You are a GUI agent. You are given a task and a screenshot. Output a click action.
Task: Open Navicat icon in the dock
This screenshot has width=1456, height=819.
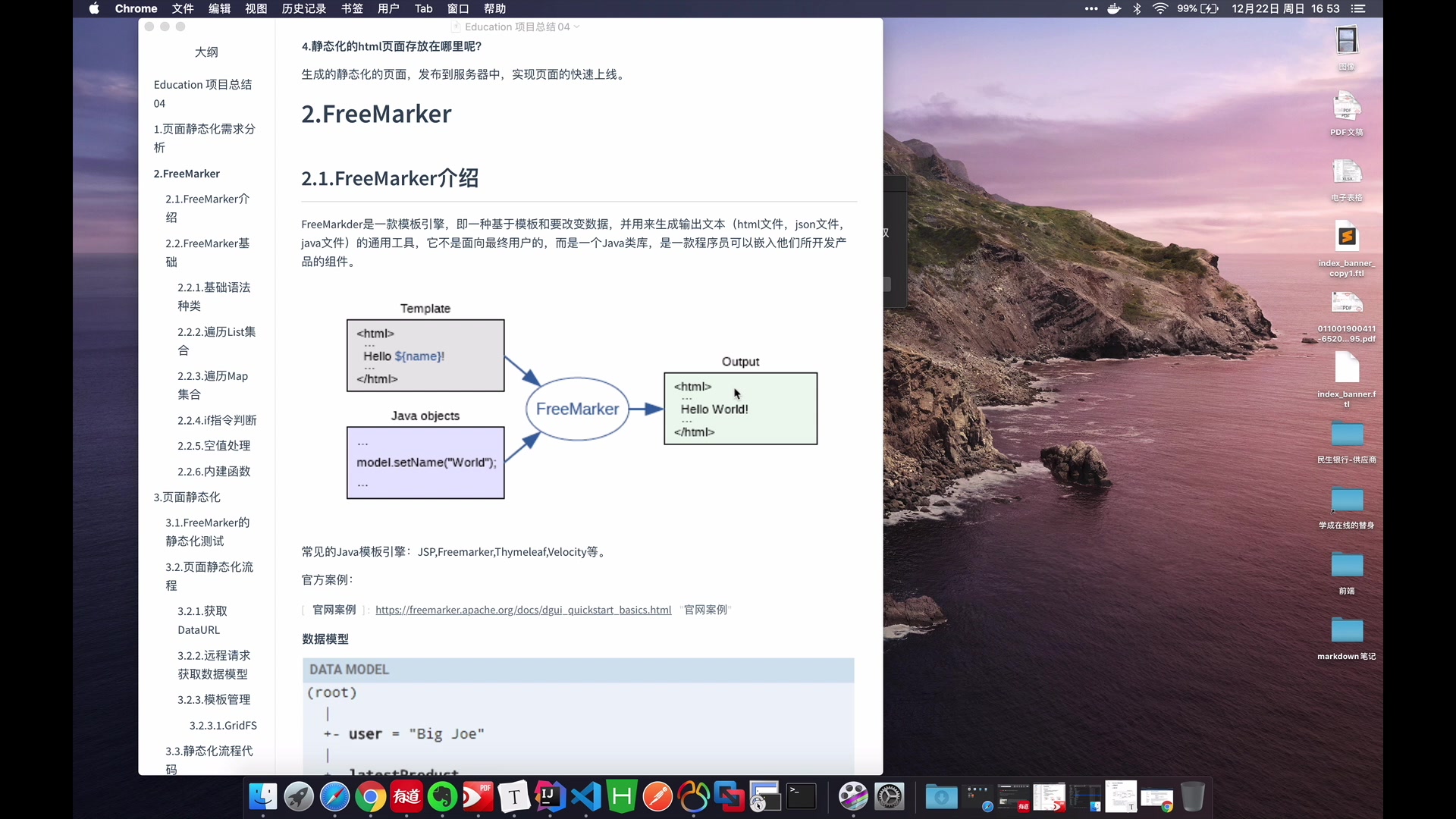[x=694, y=797]
